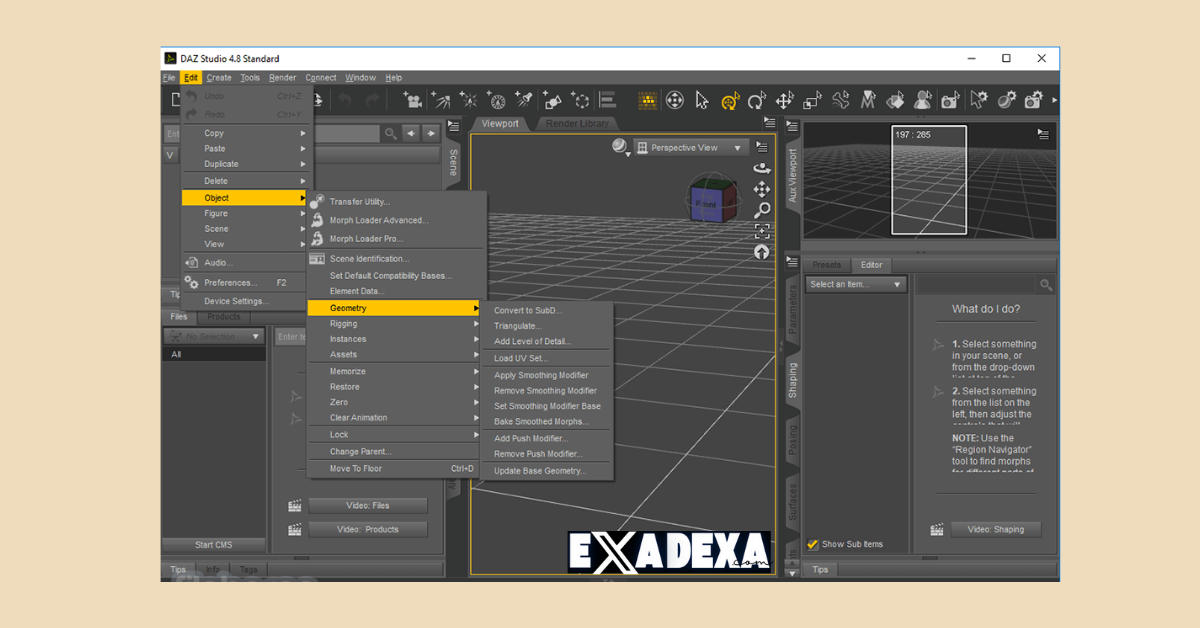
Task: Open the Select an Item dropdown
Action: (856, 284)
